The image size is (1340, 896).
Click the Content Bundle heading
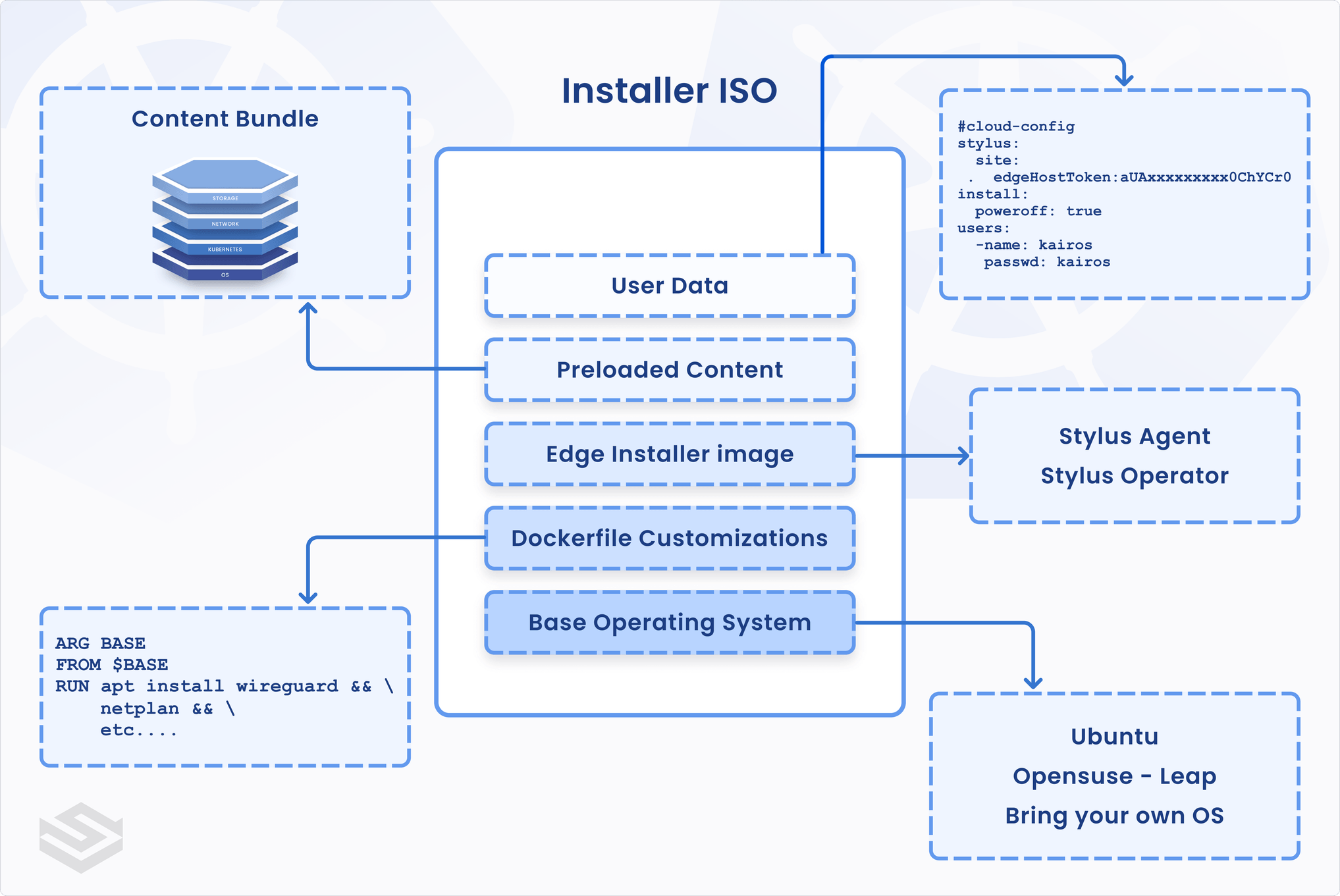[x=225, y=119]
